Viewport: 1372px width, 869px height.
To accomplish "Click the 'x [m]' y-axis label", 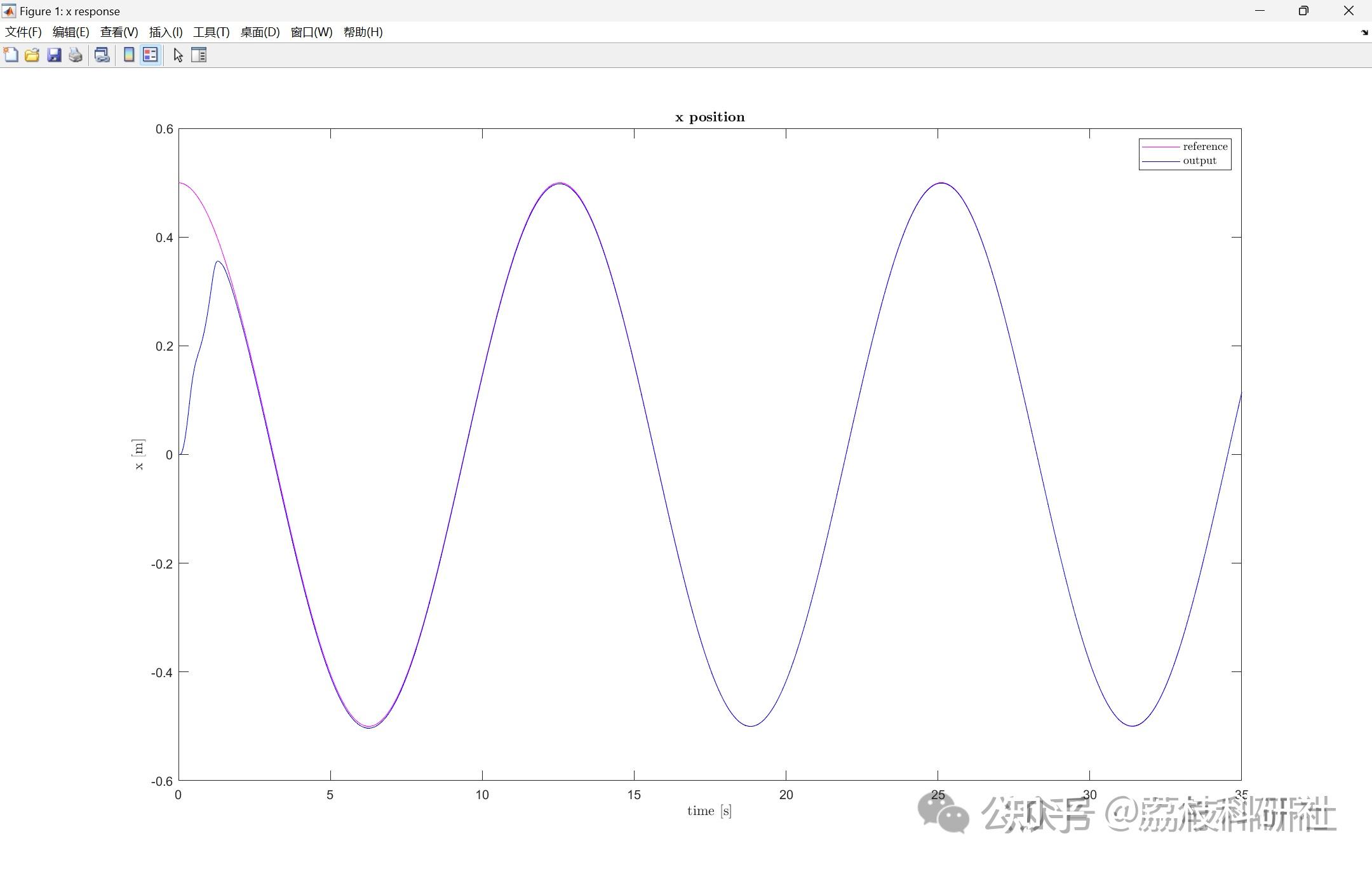I will click(x=138, y=455).
